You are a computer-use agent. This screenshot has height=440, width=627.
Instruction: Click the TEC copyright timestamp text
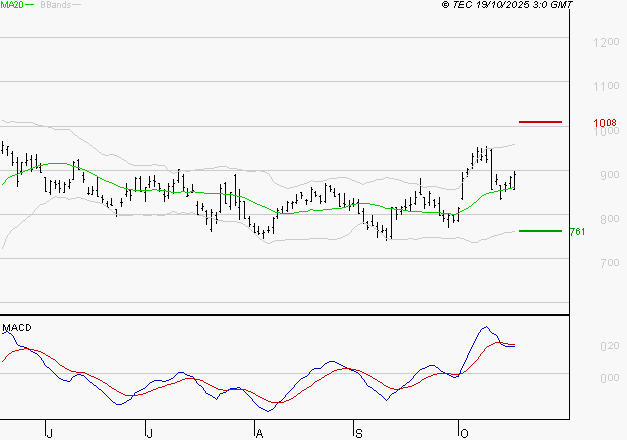pos(507,4)
